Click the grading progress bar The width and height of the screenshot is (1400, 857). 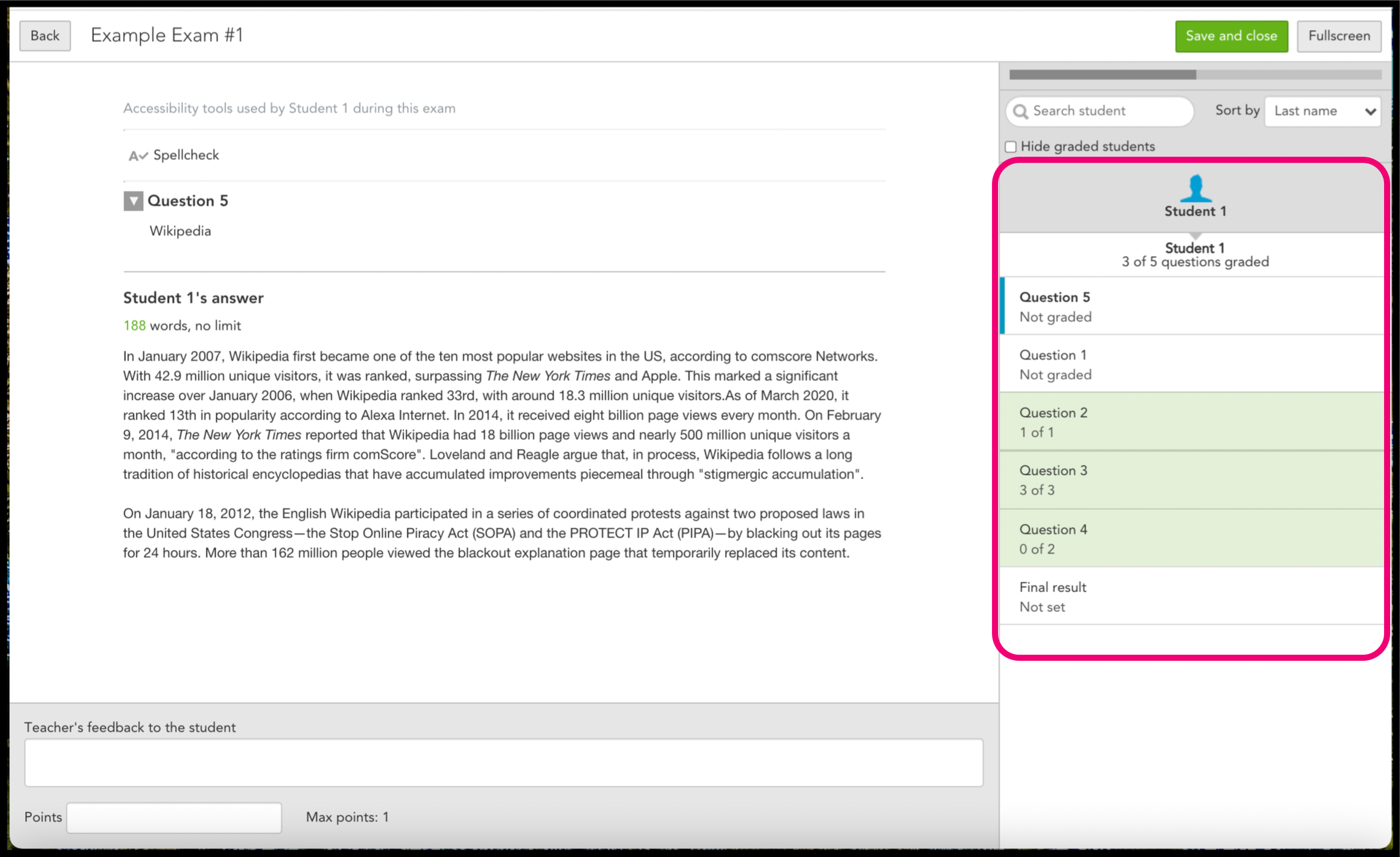pyautogui.click(x=1195, y=74)
